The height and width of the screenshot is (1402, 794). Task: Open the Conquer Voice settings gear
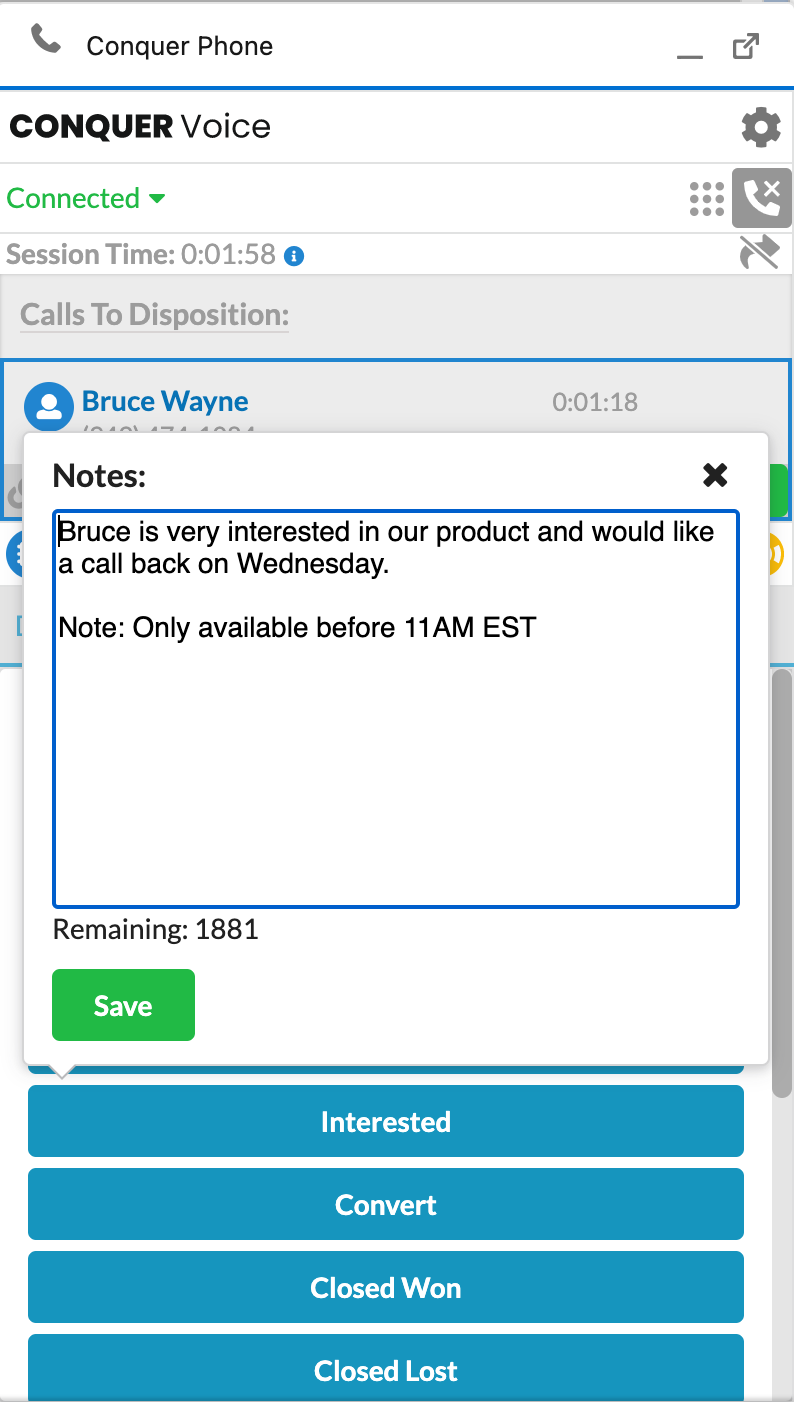tap(761, 127)
